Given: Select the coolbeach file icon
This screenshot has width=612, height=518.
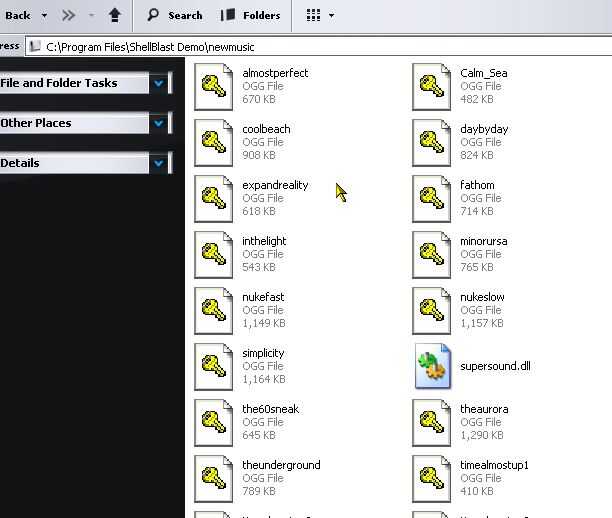Looking at the screenshot, I should [x=213, y=142].
